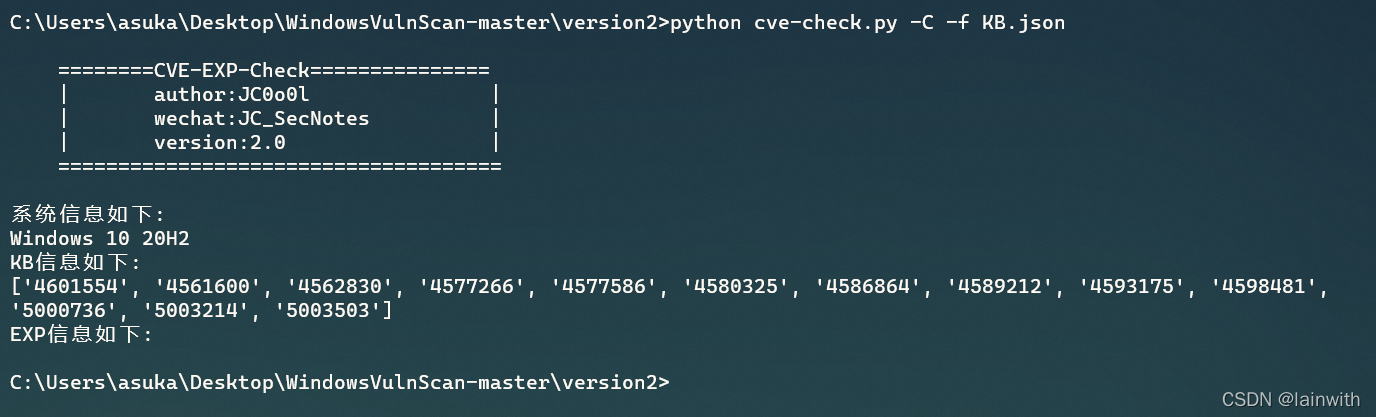This screenshot has width=1376, height=417.
Task: Click the python cve-check.py command text
Action: pos(783,22)
